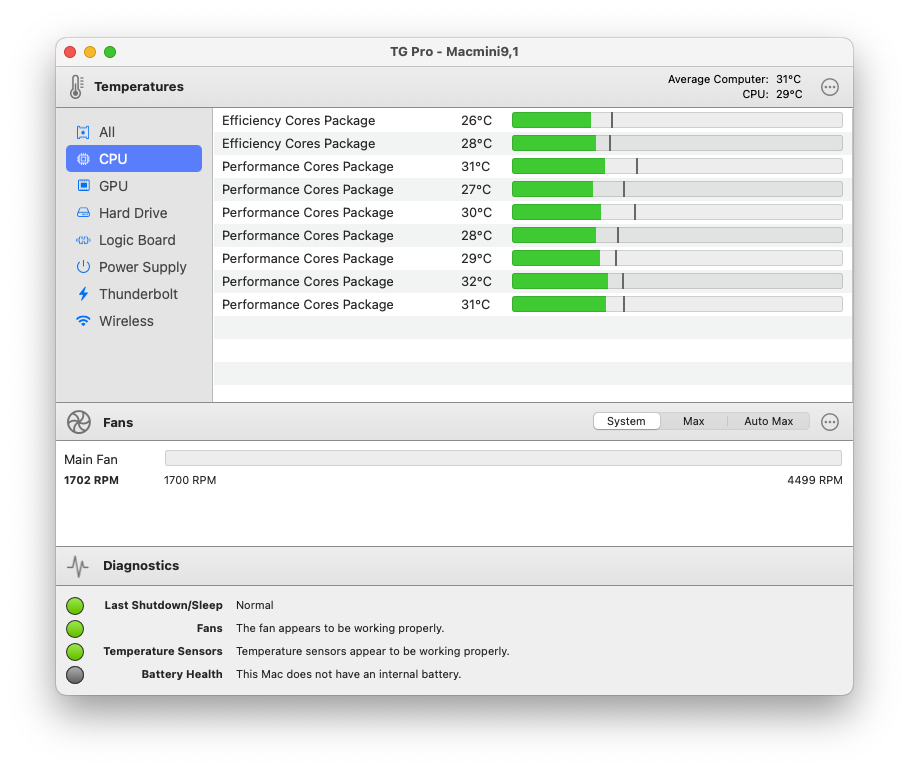Click the Wireless wifi icon in sidebar
Viewport: 909px width, 769px height.
tap(83, 320)
